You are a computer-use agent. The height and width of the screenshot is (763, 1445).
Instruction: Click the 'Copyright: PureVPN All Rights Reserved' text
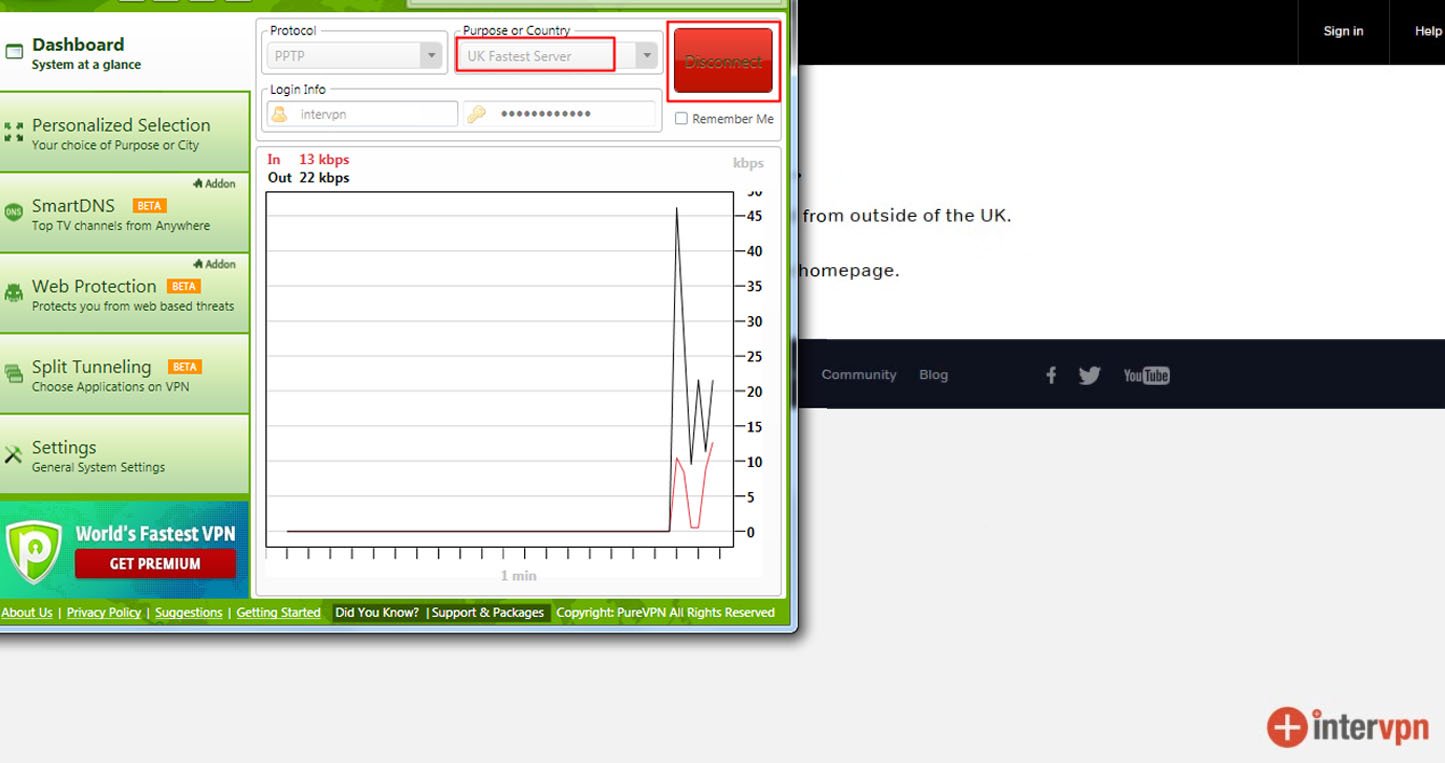(x=665, y=613)
